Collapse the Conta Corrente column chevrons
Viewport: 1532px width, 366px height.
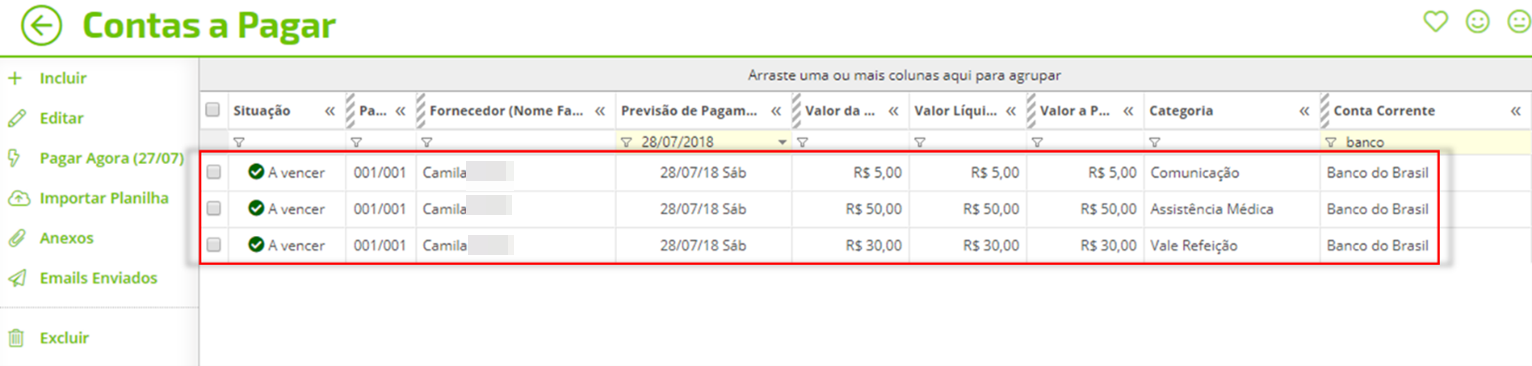coord(1515,111)
